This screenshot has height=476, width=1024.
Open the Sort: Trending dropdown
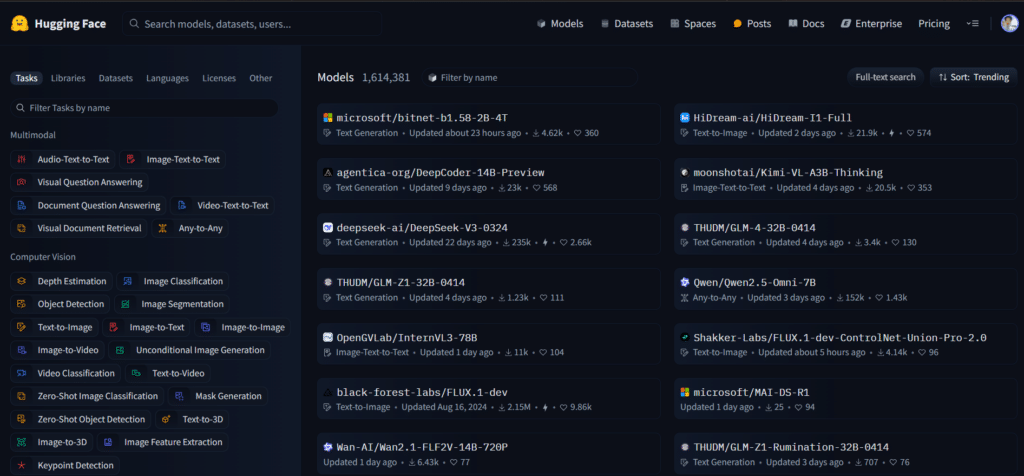click(x=974, y=77)
